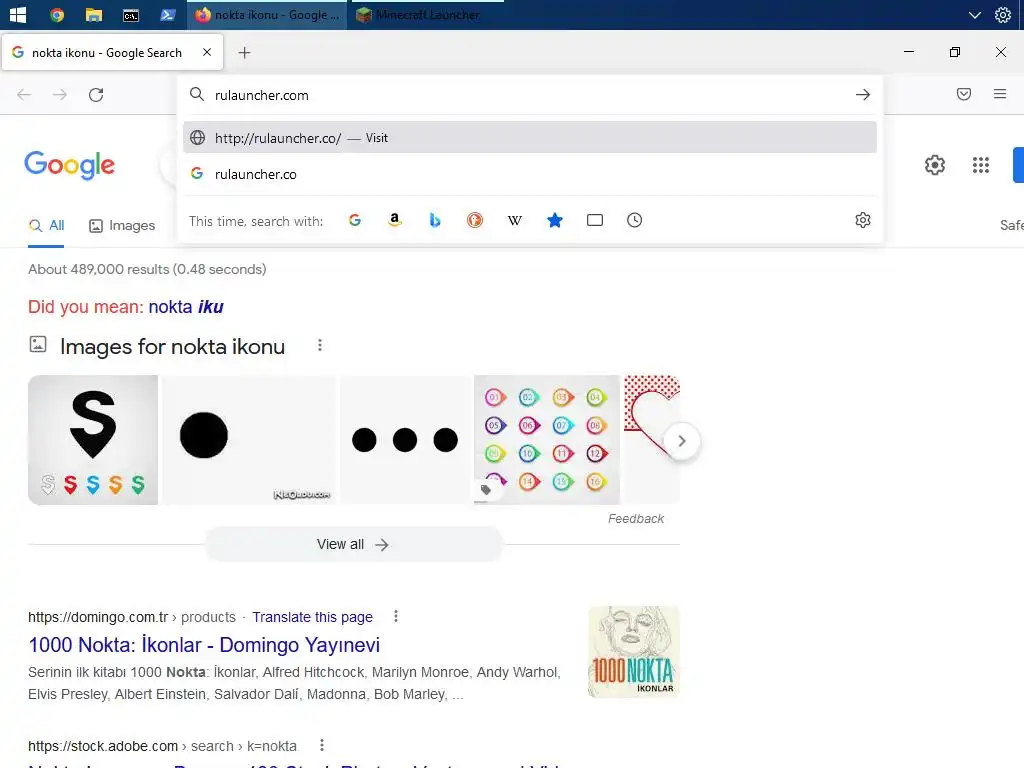1024x768 pixels.
Task: Search in bookmarks star icon
Action: click(554, 220)
